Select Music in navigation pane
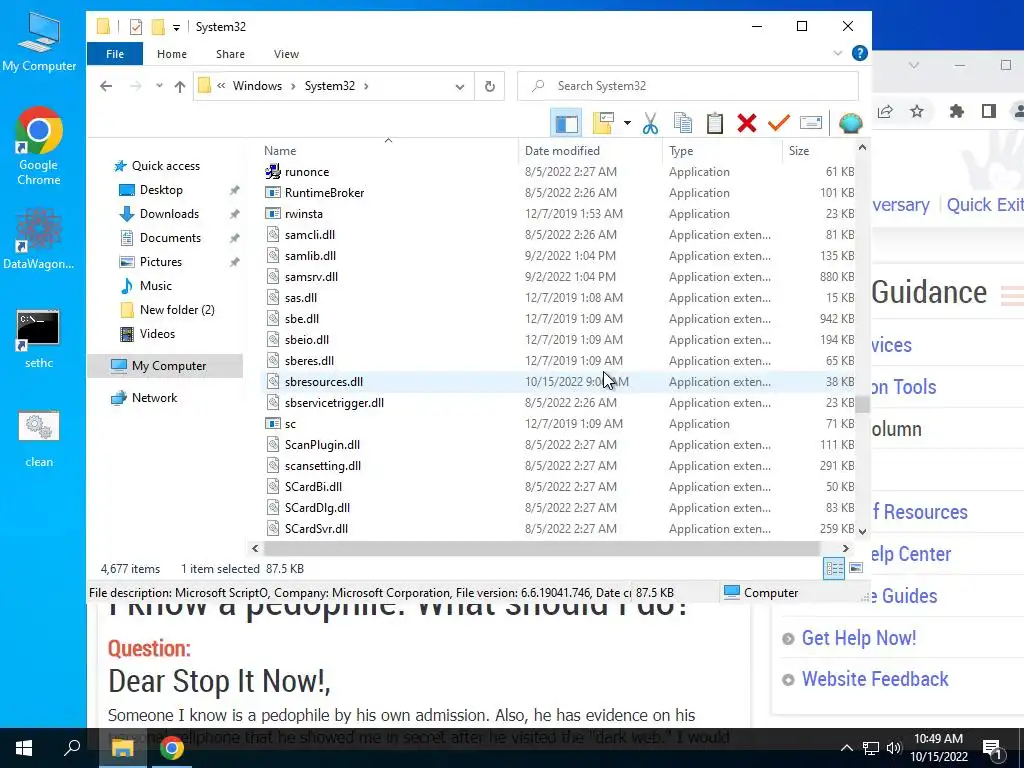Viewport: 1024px width, 768px height. point(155,286)
